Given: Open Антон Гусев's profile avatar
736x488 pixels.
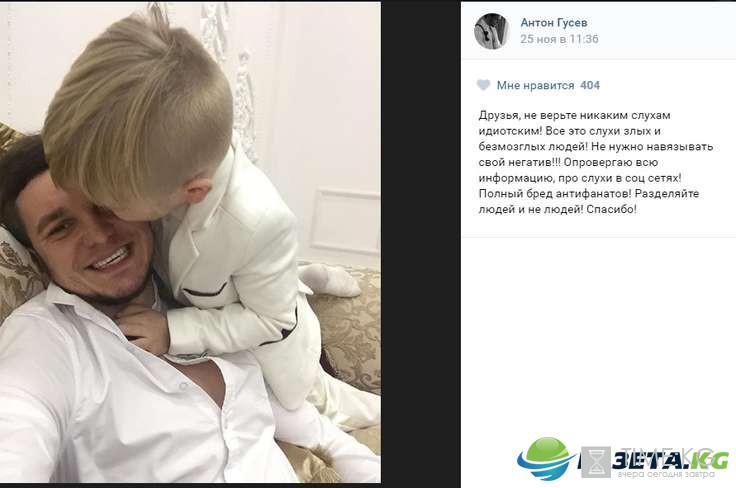Looking at the screenshot, I should click(x=491, y=31).
